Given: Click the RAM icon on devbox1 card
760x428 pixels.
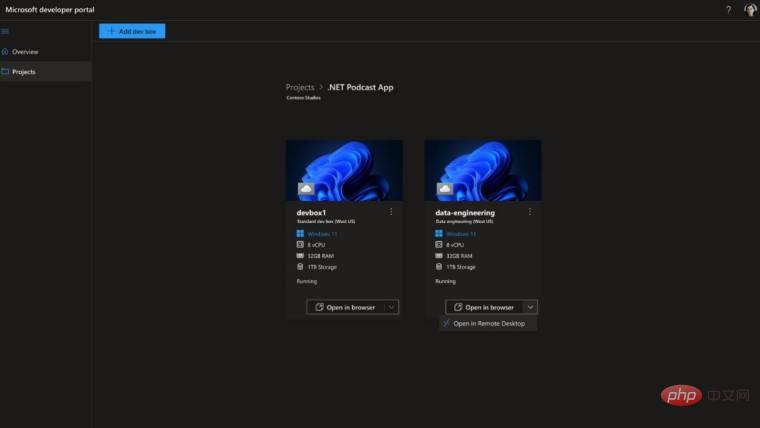Looking at the screenshot, I should pyautogui.click(x=300, y=255).
